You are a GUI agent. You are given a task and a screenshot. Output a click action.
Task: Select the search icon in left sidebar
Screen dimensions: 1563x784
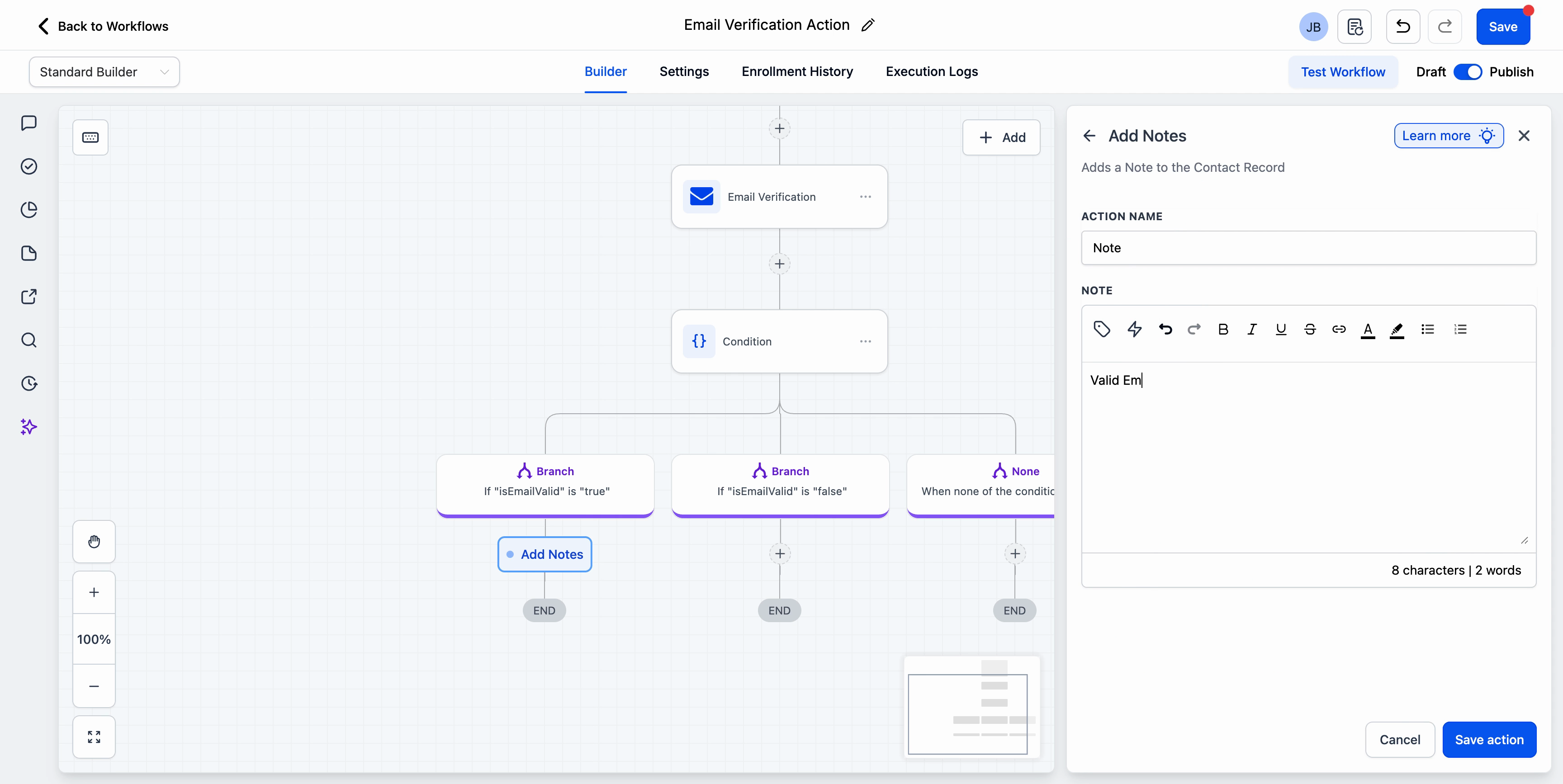[x=29, y=340]
